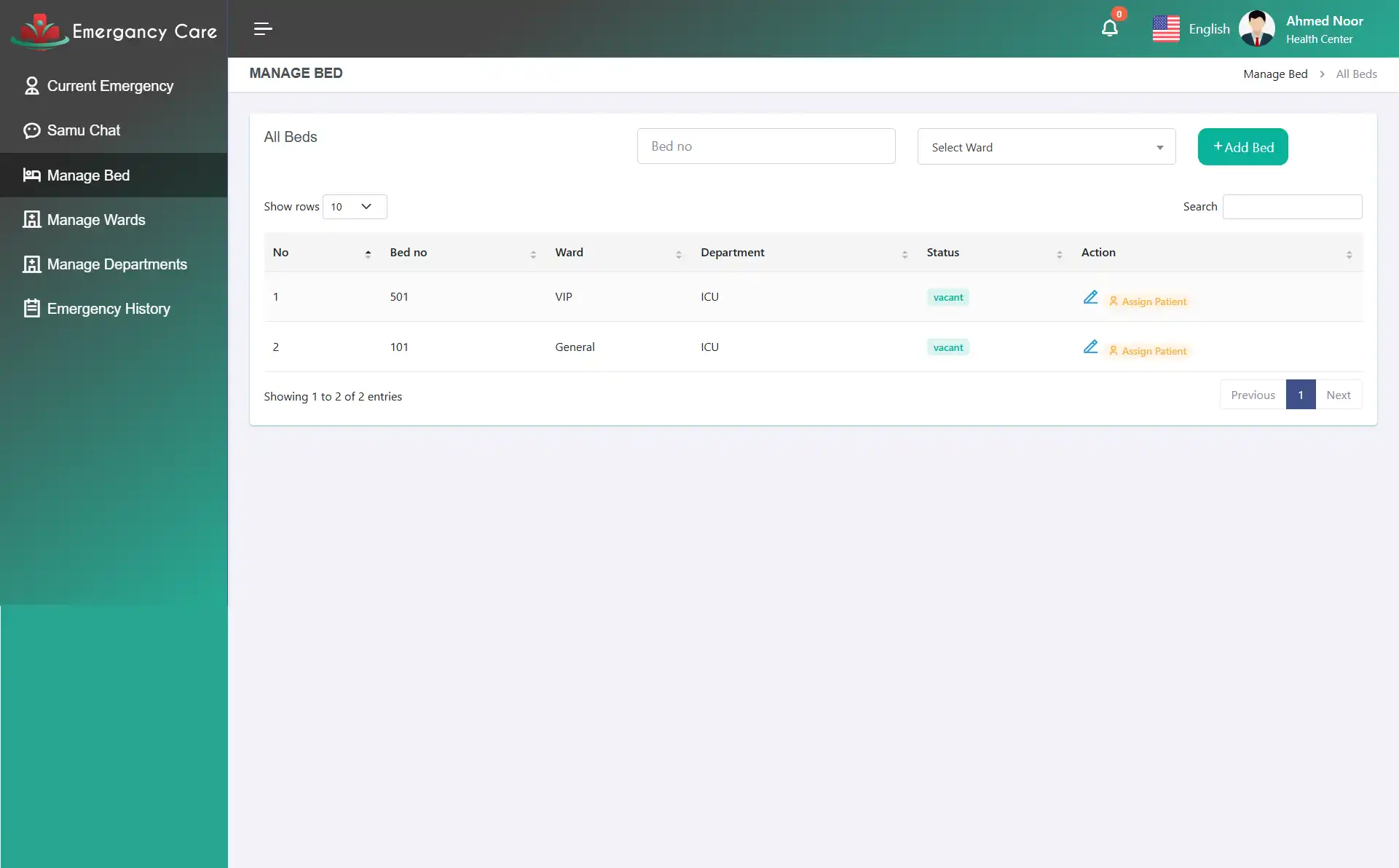The width and height of the screenshot is (1399, 868).
Task: Select the Manage Departments building icon
Action: (31, 264)
